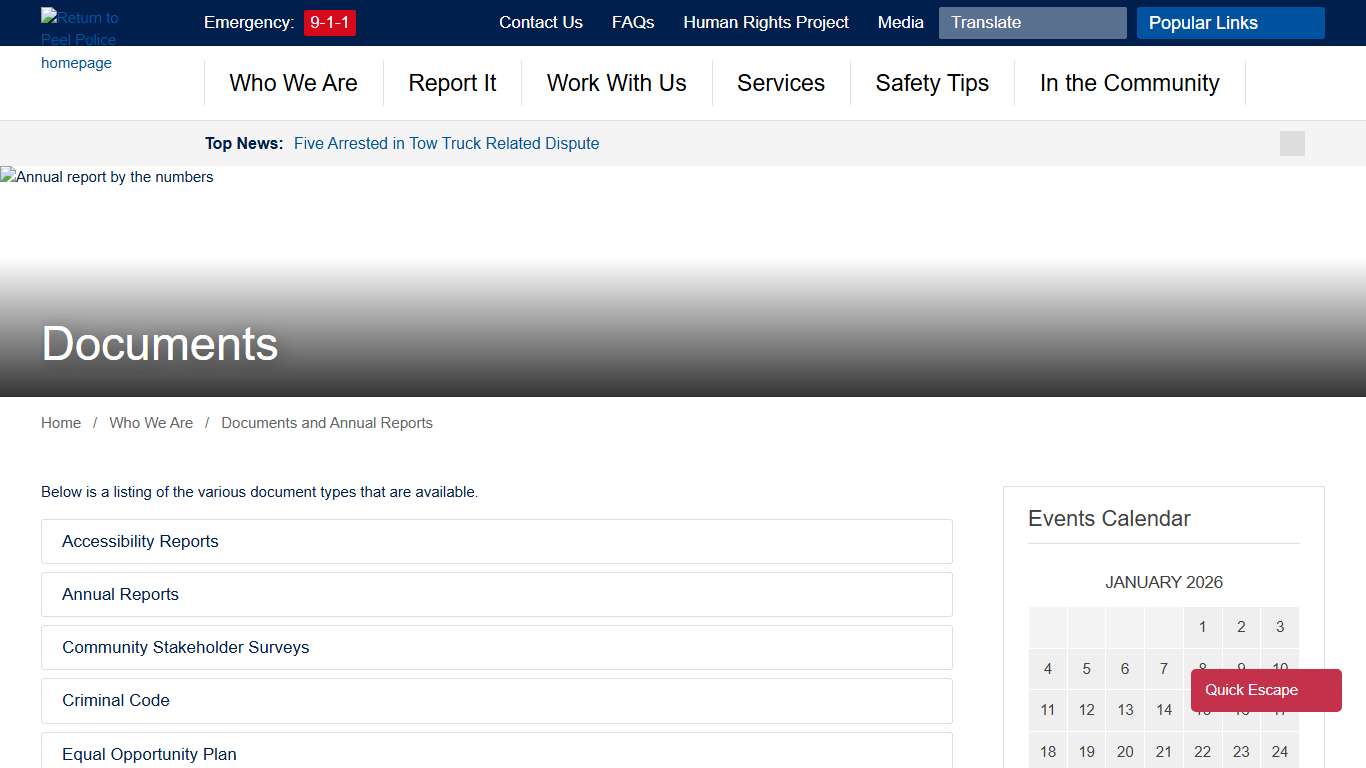Viewport: 1366px width, 768px height.
Task: Click the Peel Police homepage logo
Action: point(79,40)
